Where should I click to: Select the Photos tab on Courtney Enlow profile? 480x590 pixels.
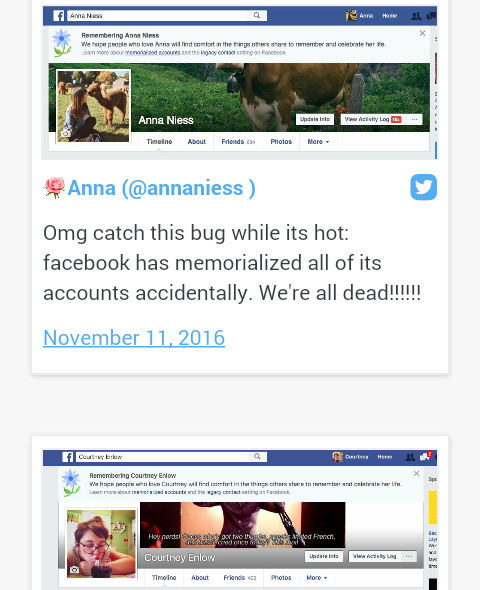(x=281, y=578)
